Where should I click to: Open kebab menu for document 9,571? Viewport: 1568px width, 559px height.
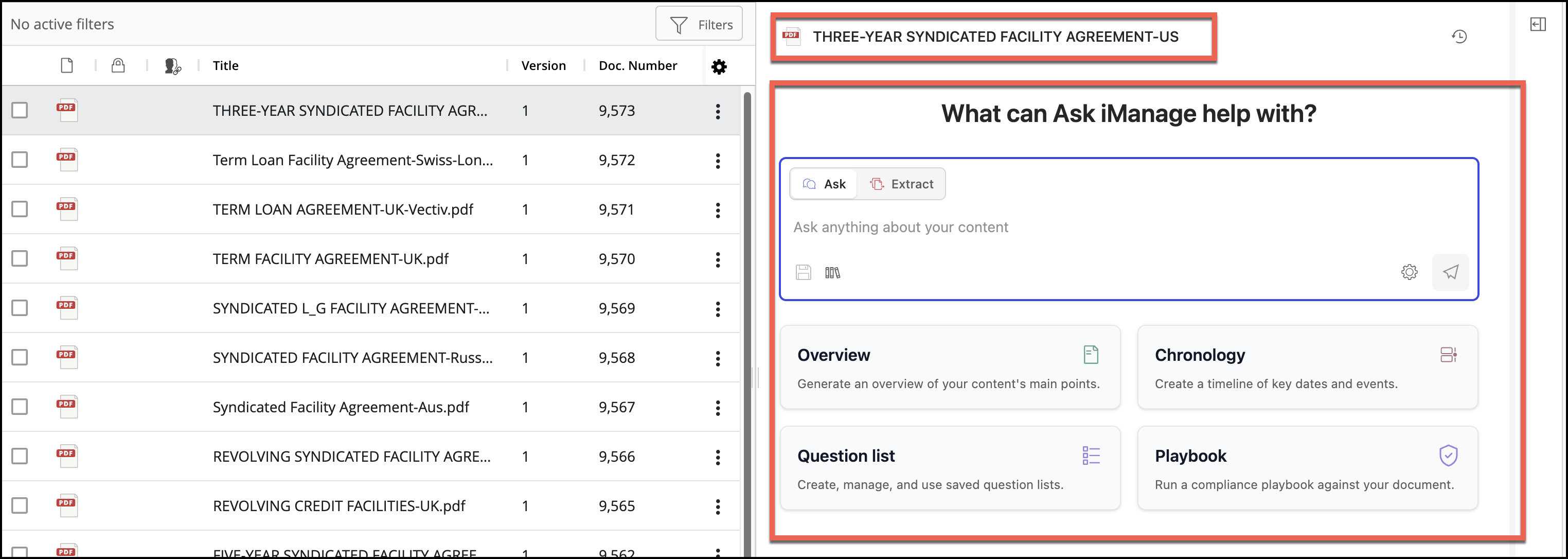pos(718,210)
